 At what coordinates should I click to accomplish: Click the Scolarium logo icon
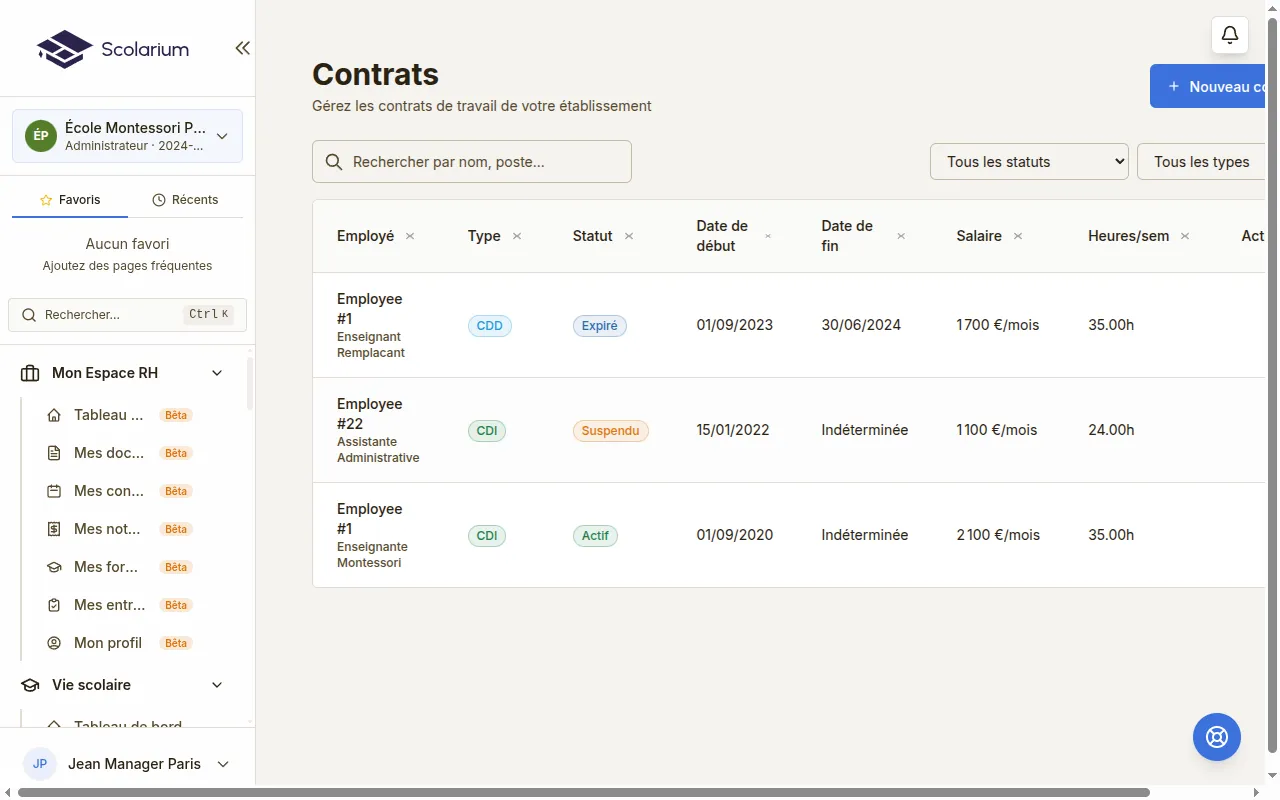pos(64,49)
